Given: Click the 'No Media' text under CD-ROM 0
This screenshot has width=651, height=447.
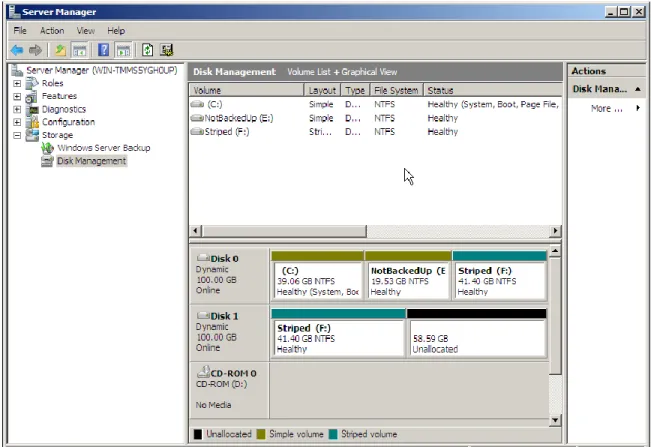Looking at the screenshot, I should [x=213, y=405].
